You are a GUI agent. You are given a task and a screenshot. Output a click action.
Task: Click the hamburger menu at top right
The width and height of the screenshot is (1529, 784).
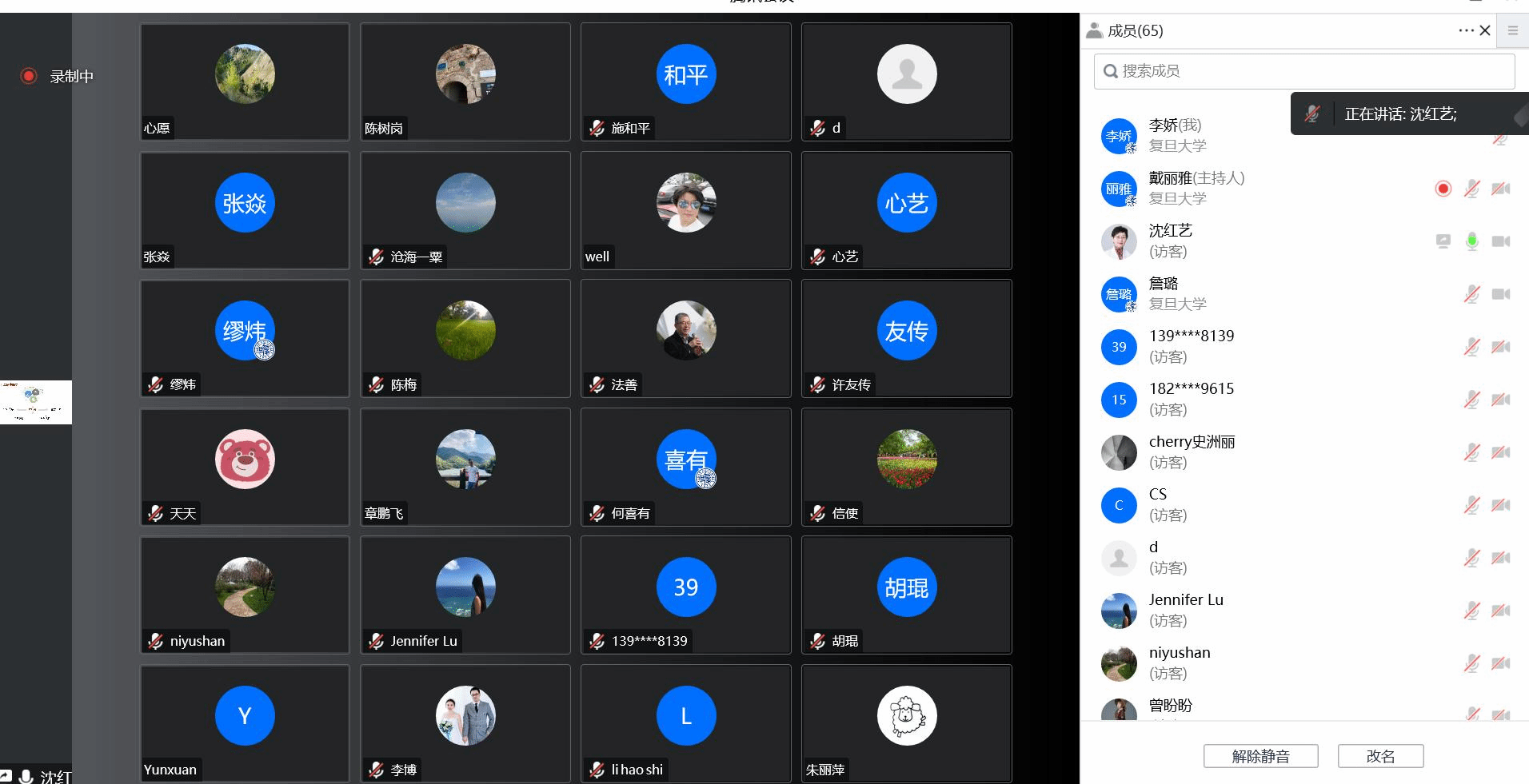[x=1512, y=30]
